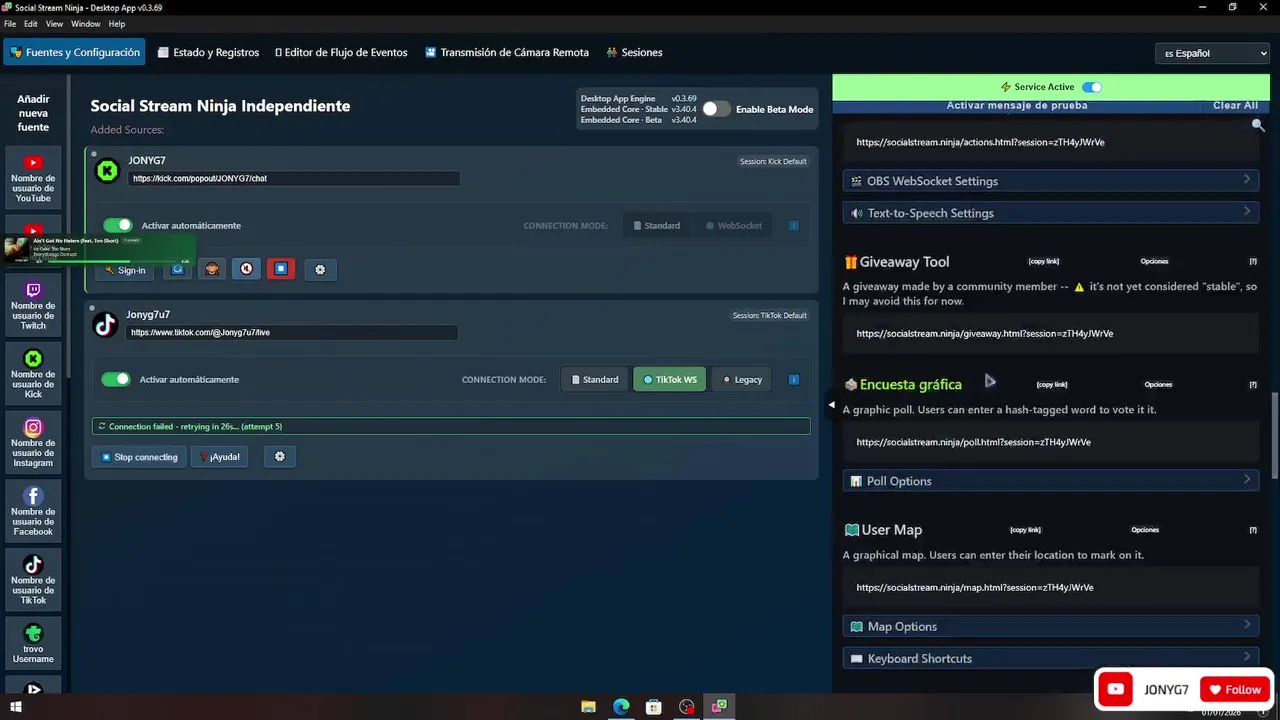Click Activar mensaje de prueba
Screen dimensions: 1280x720
pos(1016,105)
